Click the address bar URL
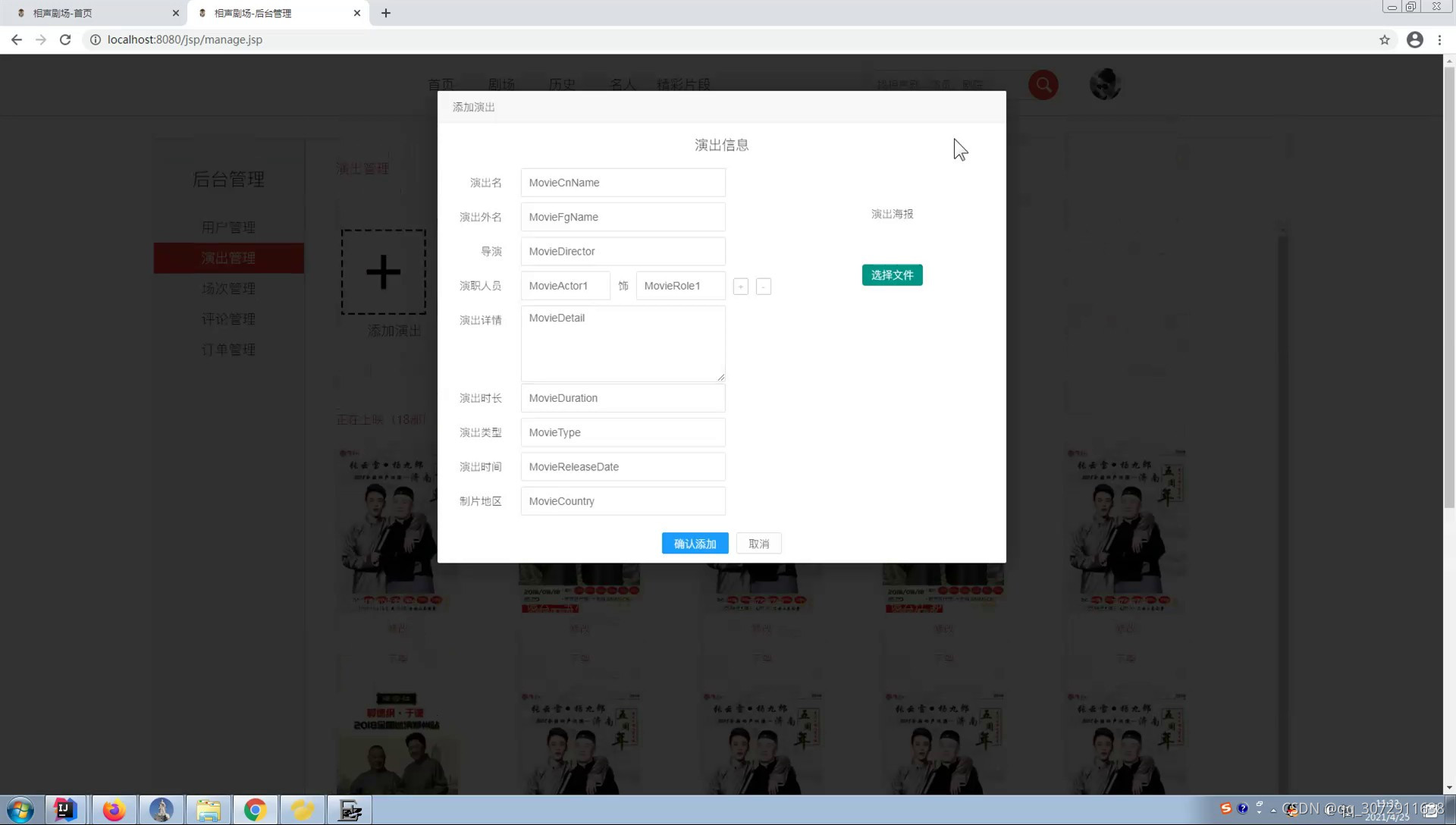The image size is (1456, 825). (185, 39)
